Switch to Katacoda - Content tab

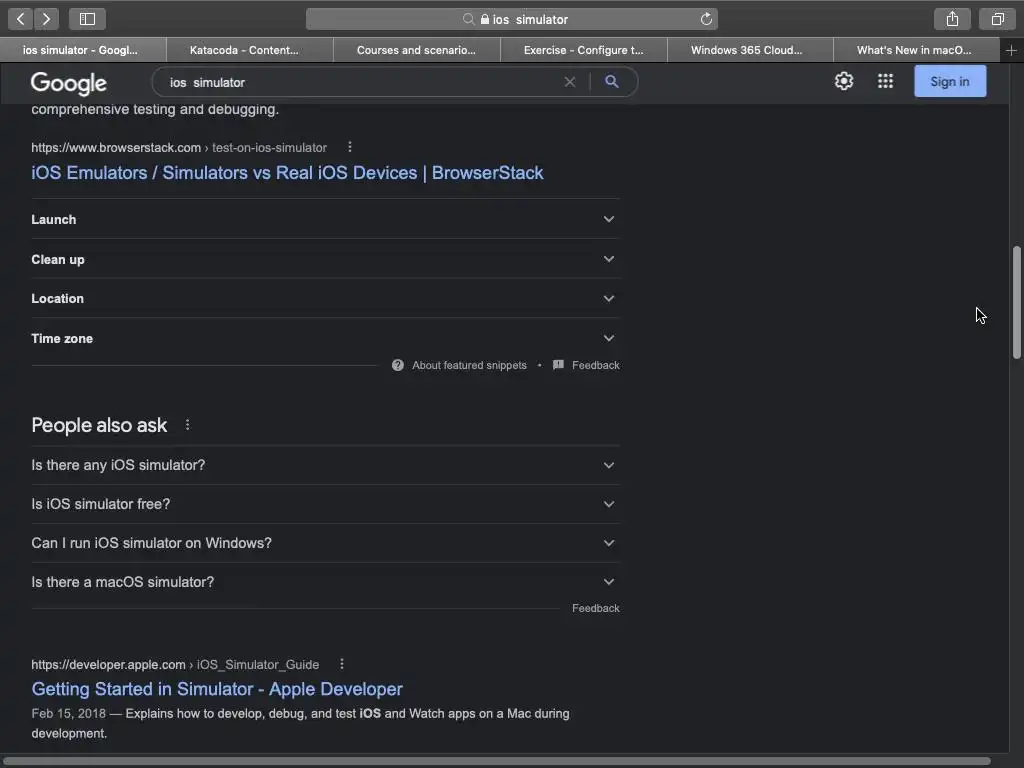[x=249, y=50]
